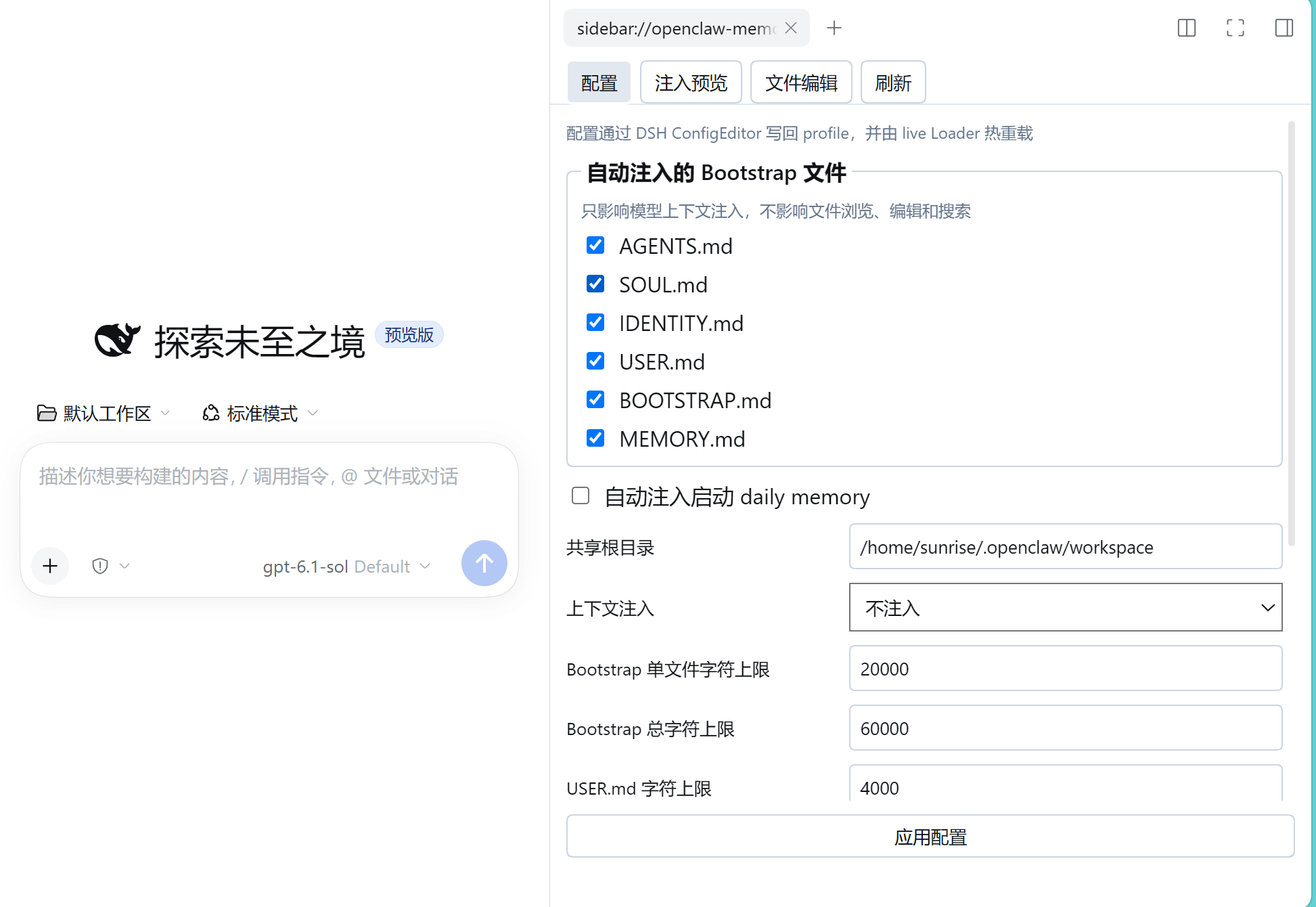Toggle the right sidebar panel icon

(1284, 28)
